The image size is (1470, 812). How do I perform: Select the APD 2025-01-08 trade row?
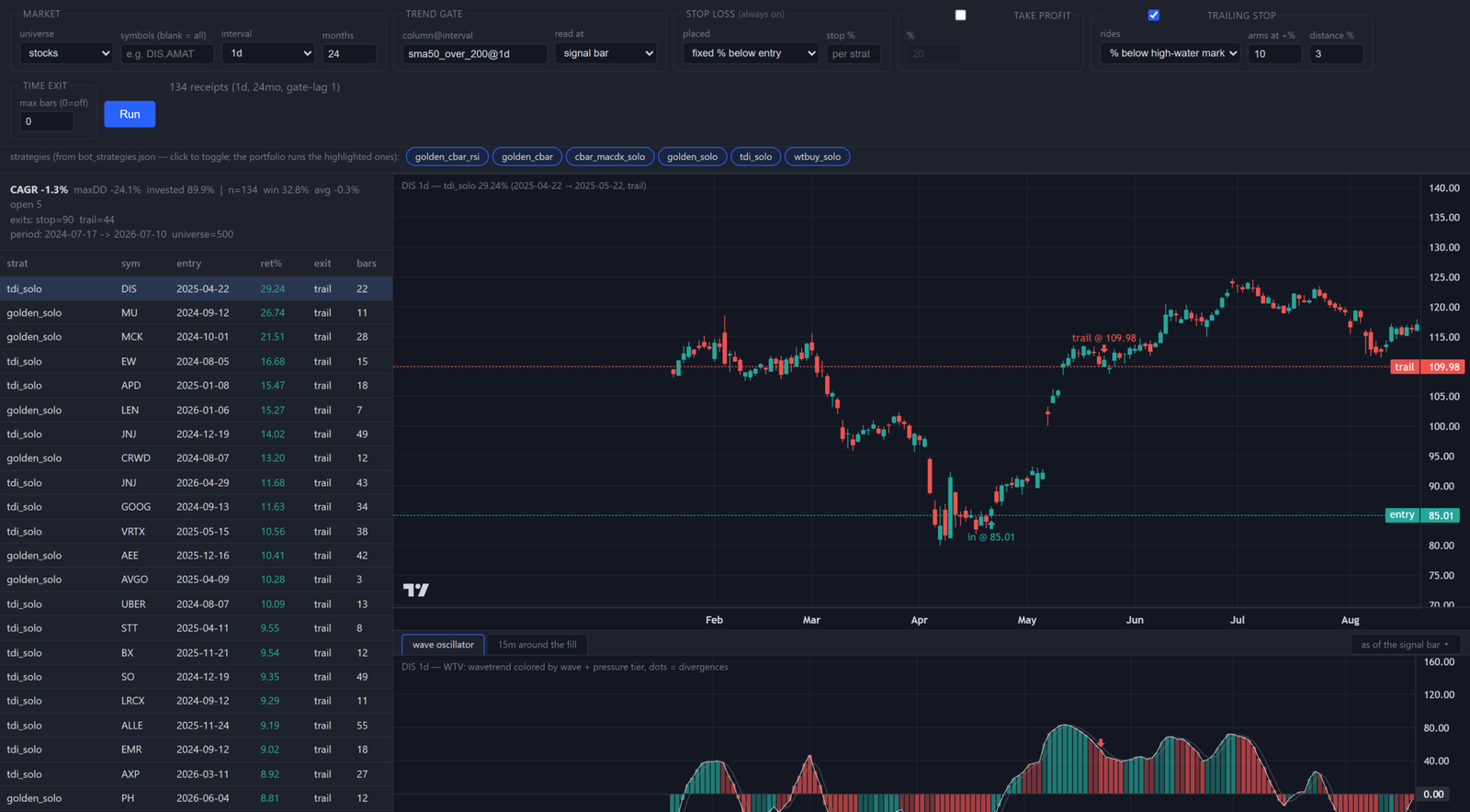[196, 386]
